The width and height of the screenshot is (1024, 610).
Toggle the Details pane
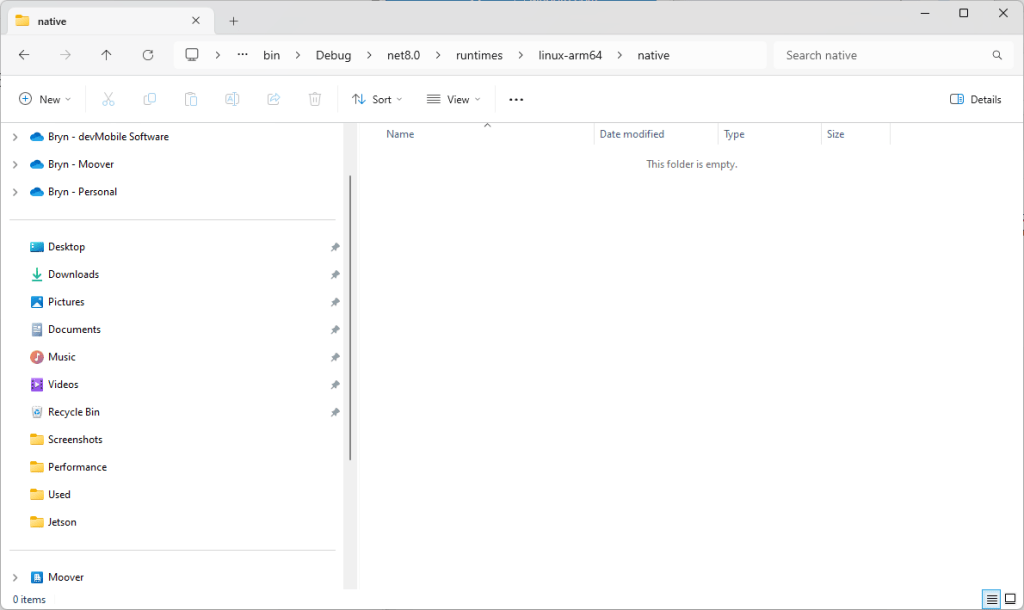point(975,99)
